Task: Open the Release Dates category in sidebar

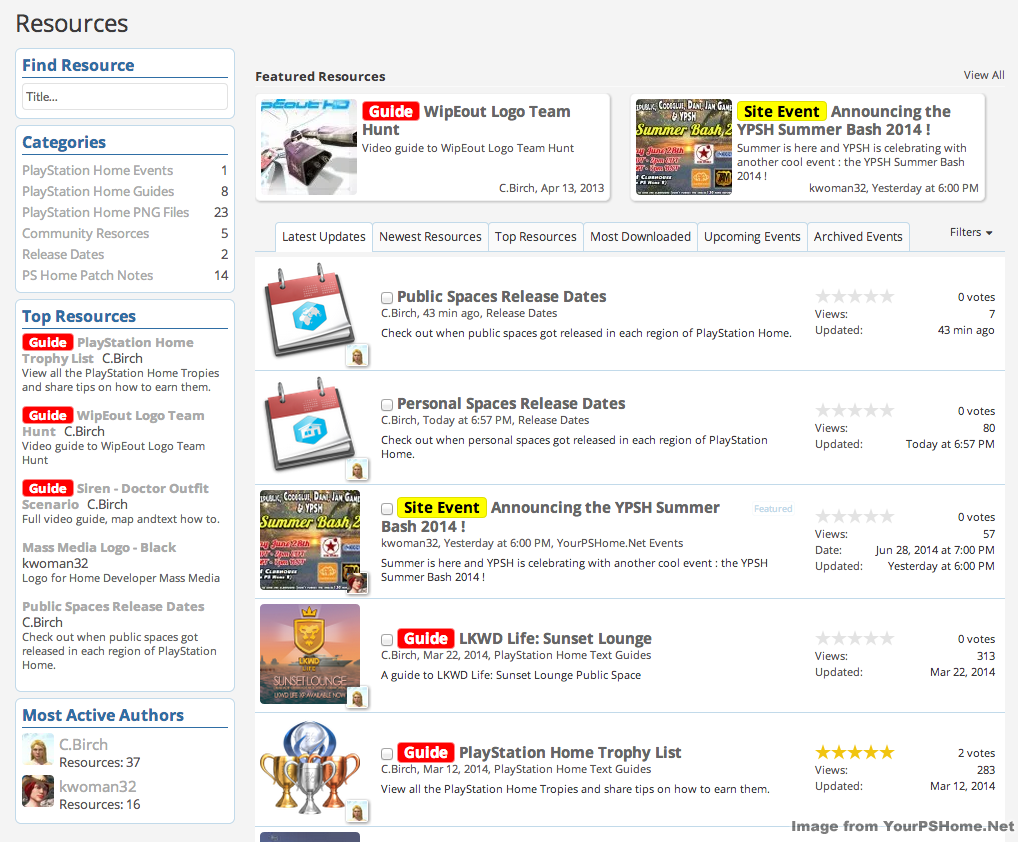Action: click(x=63, y=254)
